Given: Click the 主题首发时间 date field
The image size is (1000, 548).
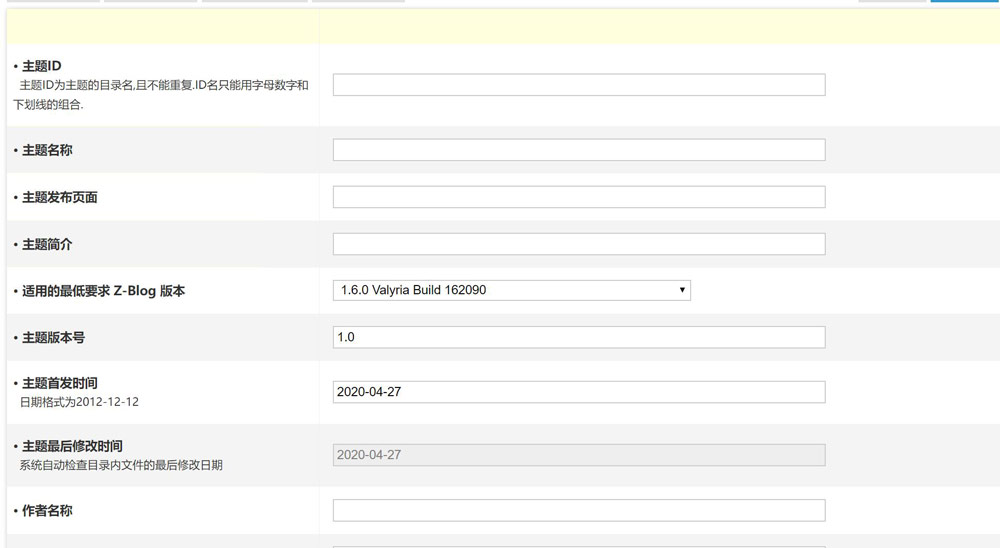Looking at the screenshot, I should click(x=578, y=392).
